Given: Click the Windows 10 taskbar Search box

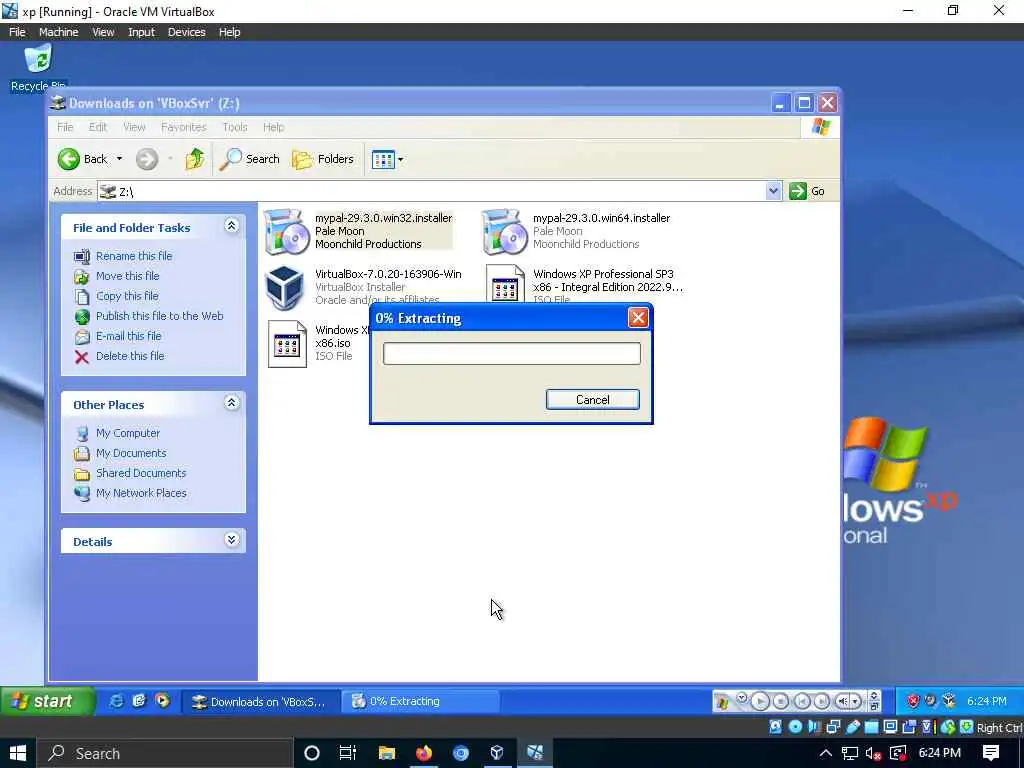Looking at the screenshot, I should (x=164, y=753).
